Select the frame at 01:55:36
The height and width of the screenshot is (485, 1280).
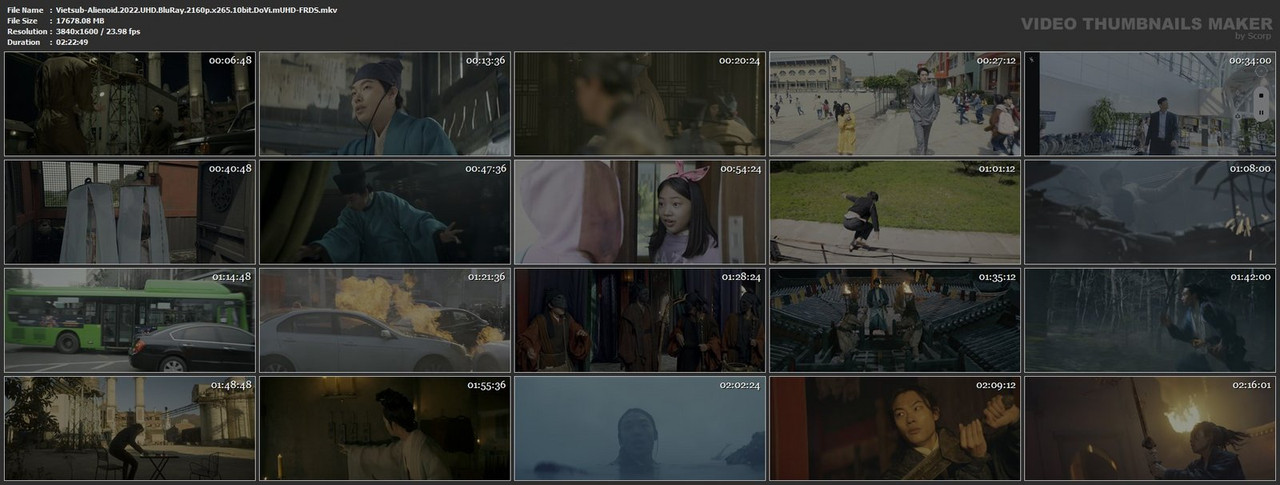[x=385, y=428]
